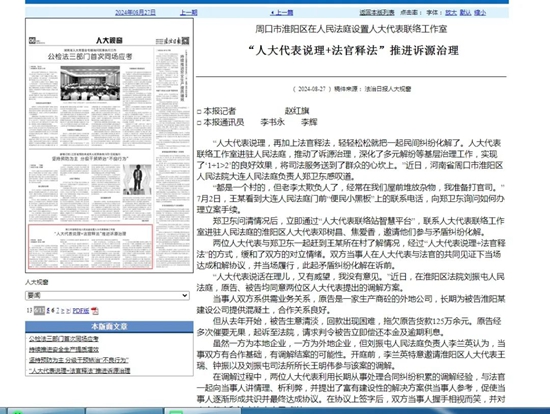
Task: Open the second article link in 本版面文章
Action: coord(63,349)
